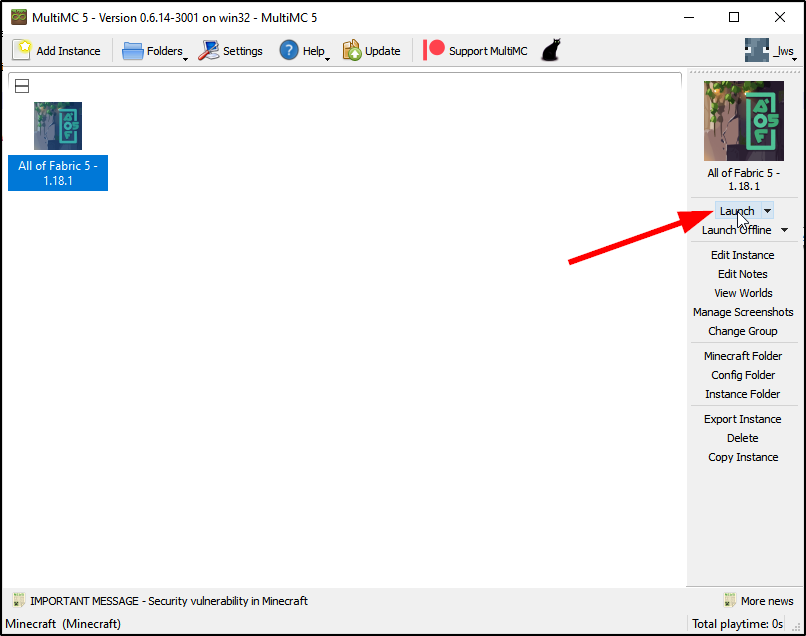Open MultiMC Settings
The width and height of the screenshot is (806, 636).
click(x=230, y=50)
